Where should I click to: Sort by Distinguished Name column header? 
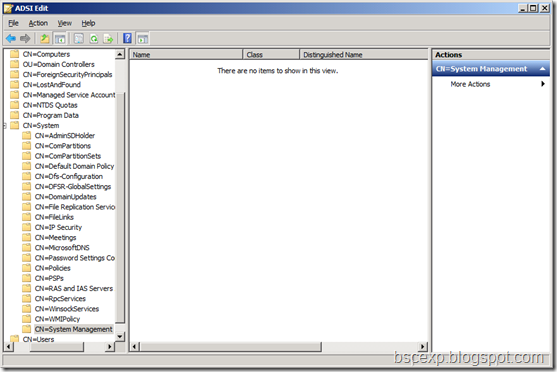(364, 55)
